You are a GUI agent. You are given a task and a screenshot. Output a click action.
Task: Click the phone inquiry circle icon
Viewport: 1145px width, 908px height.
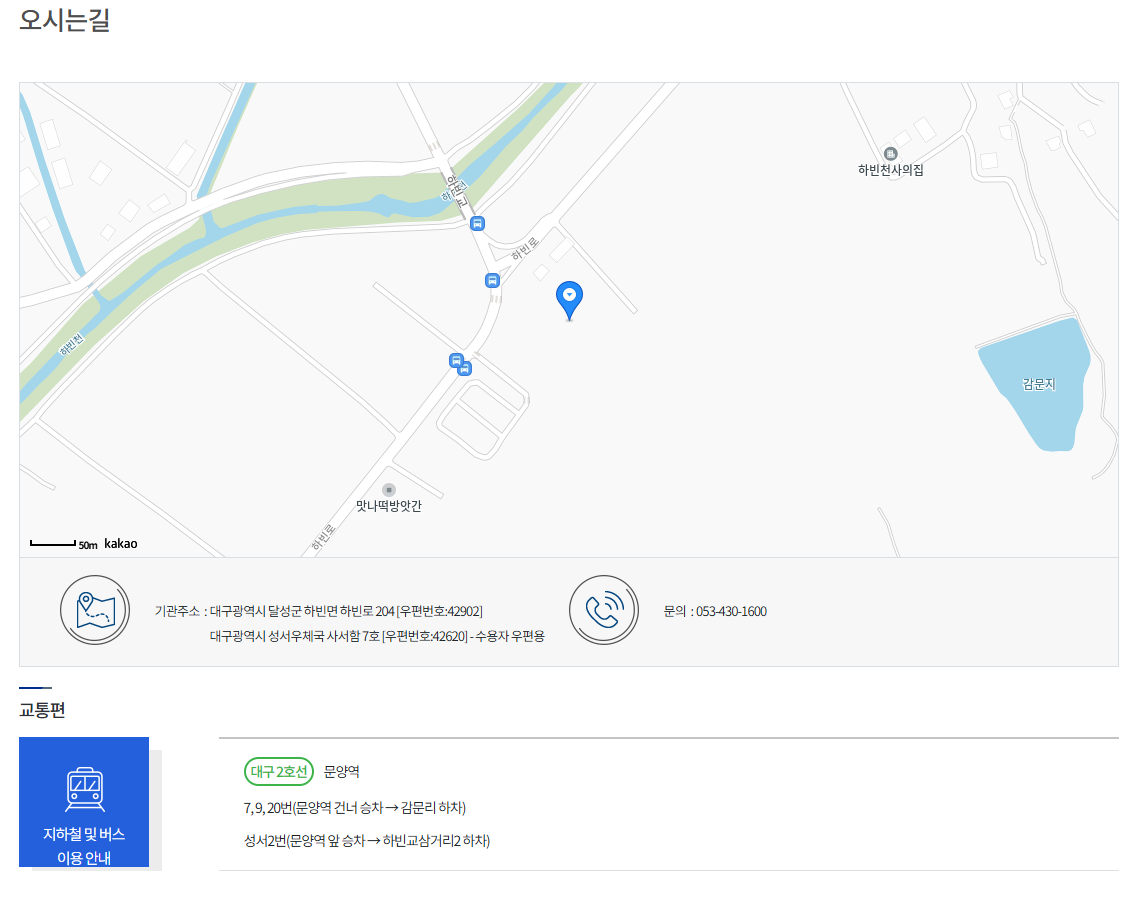click(x=604, y=610)
